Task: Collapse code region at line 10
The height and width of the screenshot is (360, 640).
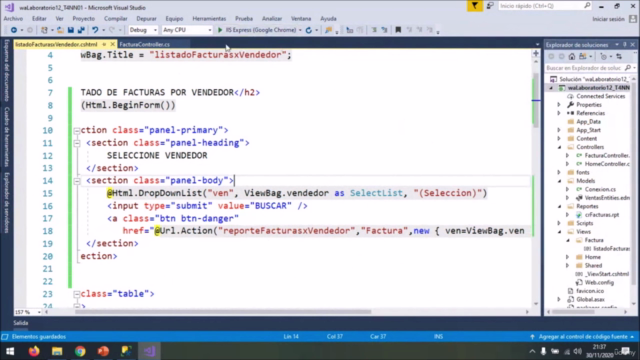Action: 77,131
